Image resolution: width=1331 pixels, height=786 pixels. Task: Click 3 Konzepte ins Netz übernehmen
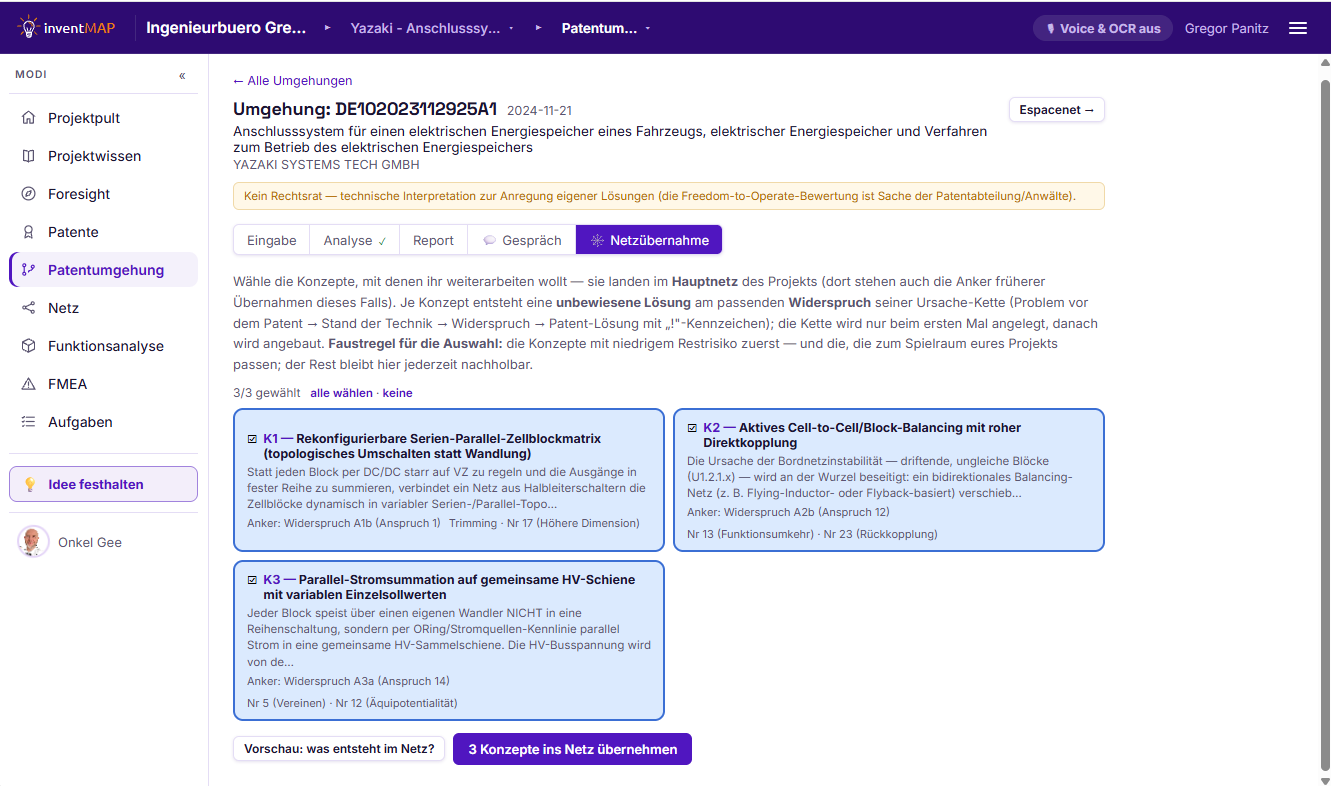point(572,749)
